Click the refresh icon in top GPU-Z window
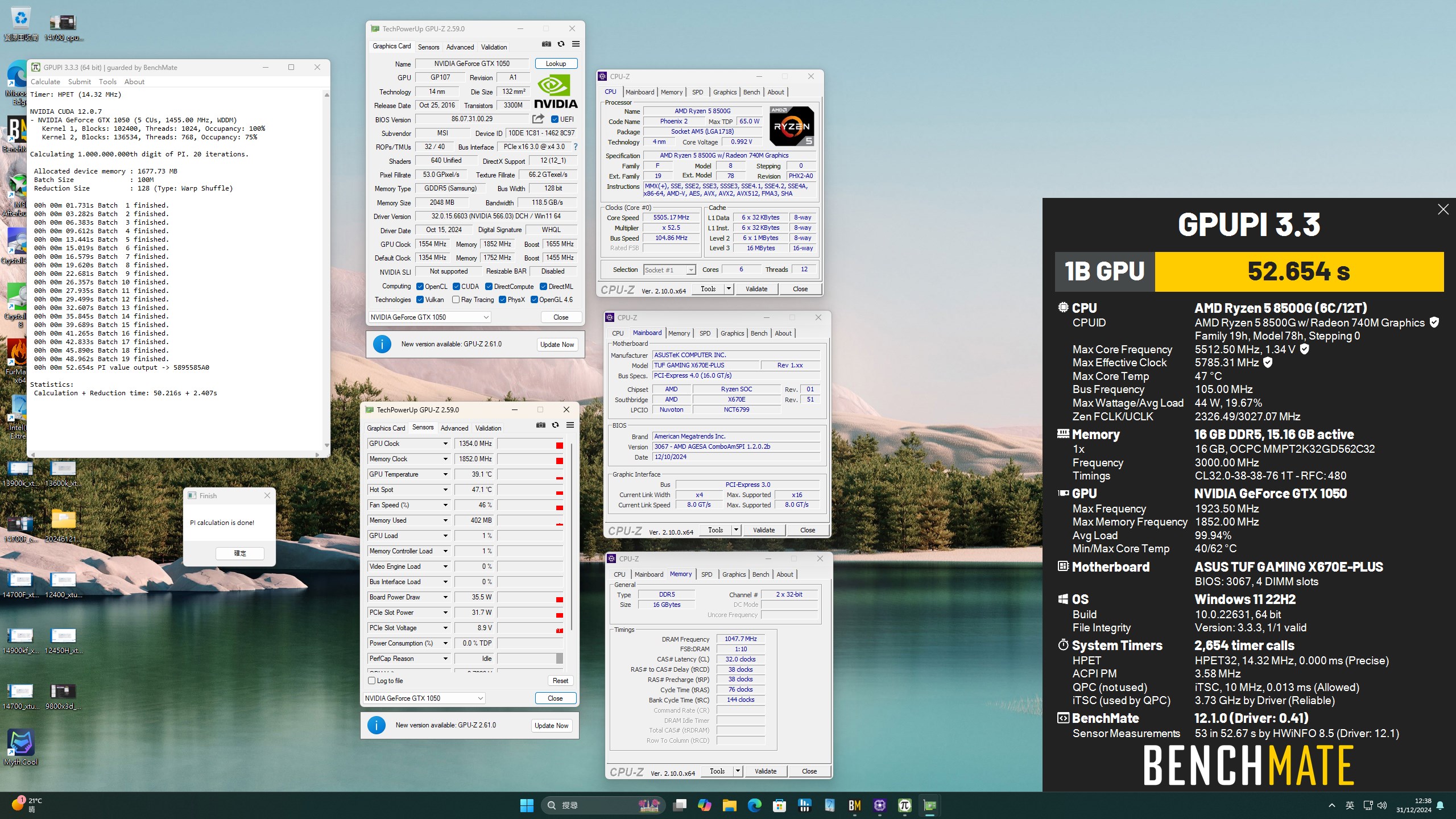Viewport: 1456px width, 819px height. (561, 44)
